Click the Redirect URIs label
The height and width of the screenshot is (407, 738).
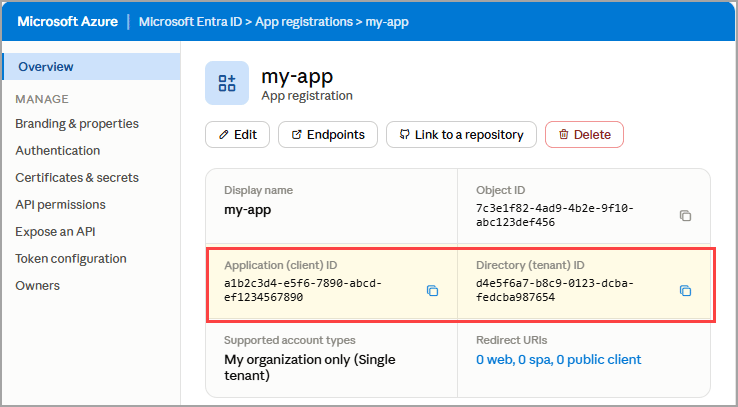(x=512, y=340)
